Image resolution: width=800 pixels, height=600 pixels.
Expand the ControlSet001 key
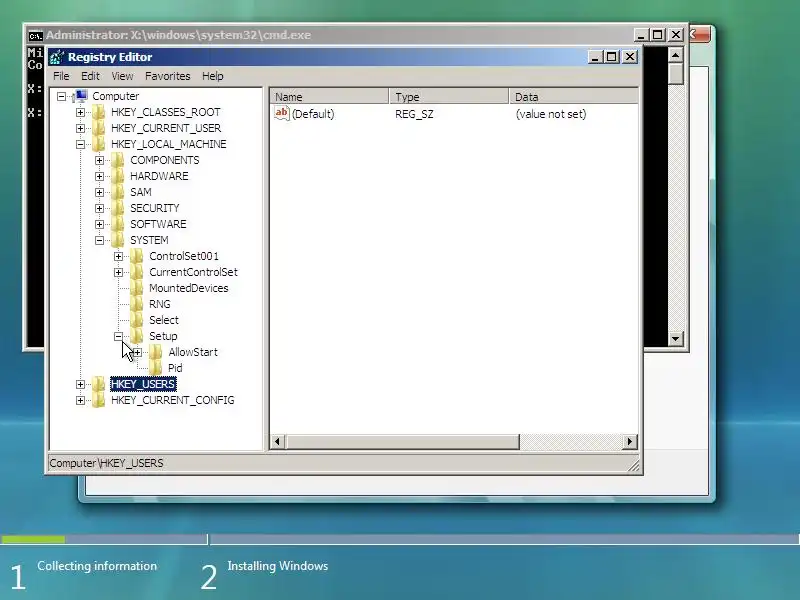tap(118, 256)
